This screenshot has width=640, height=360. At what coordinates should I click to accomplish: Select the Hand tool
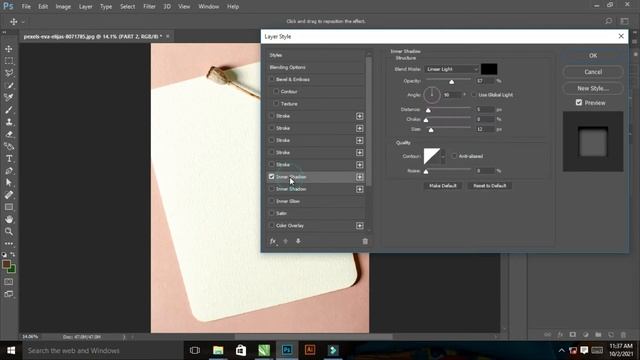tap(9, 219)
